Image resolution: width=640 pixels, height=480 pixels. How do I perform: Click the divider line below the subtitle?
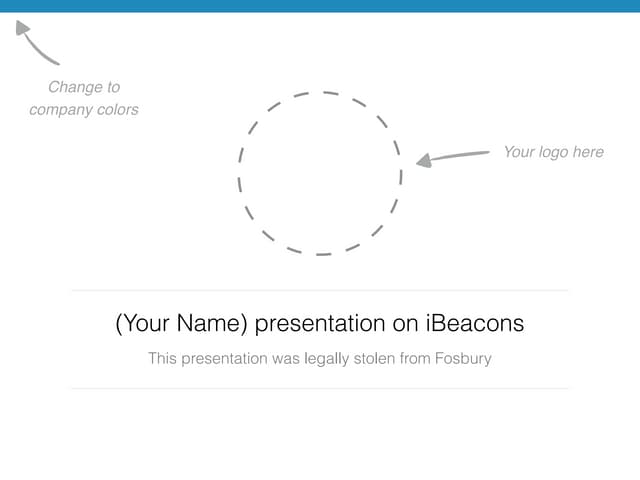pos(320,388)
